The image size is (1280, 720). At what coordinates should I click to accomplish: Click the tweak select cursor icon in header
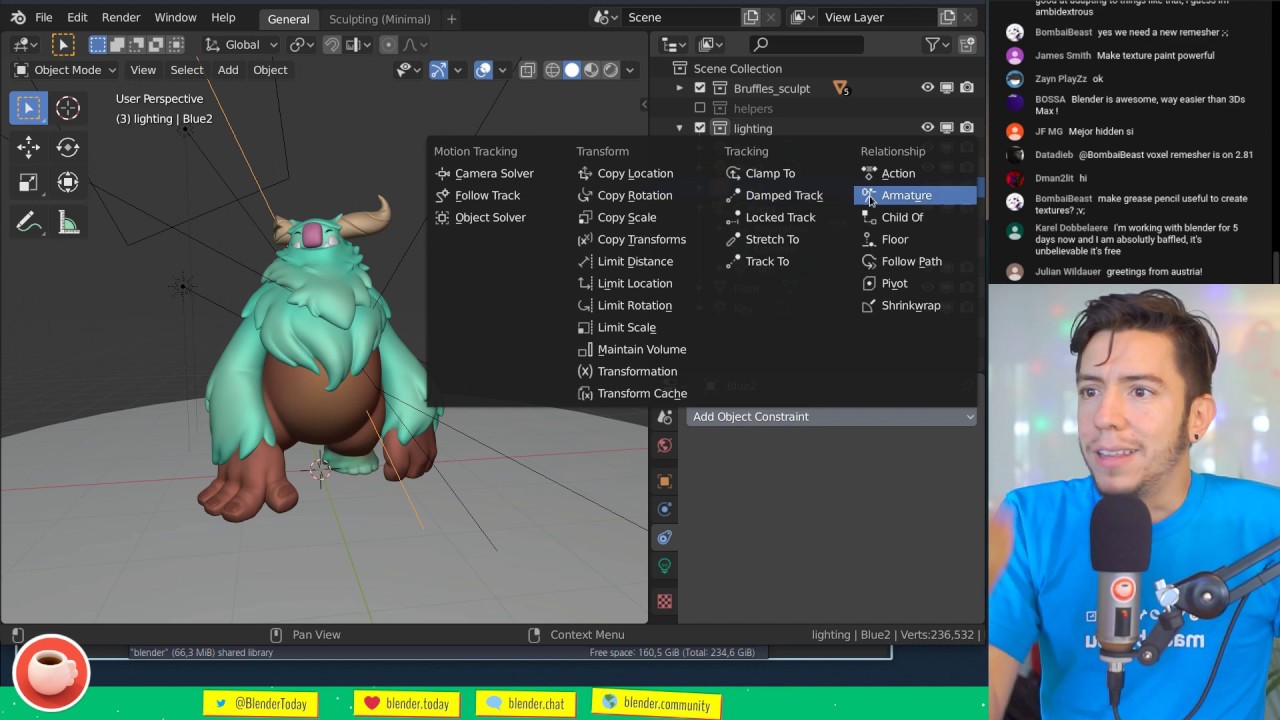click(63, 44)
